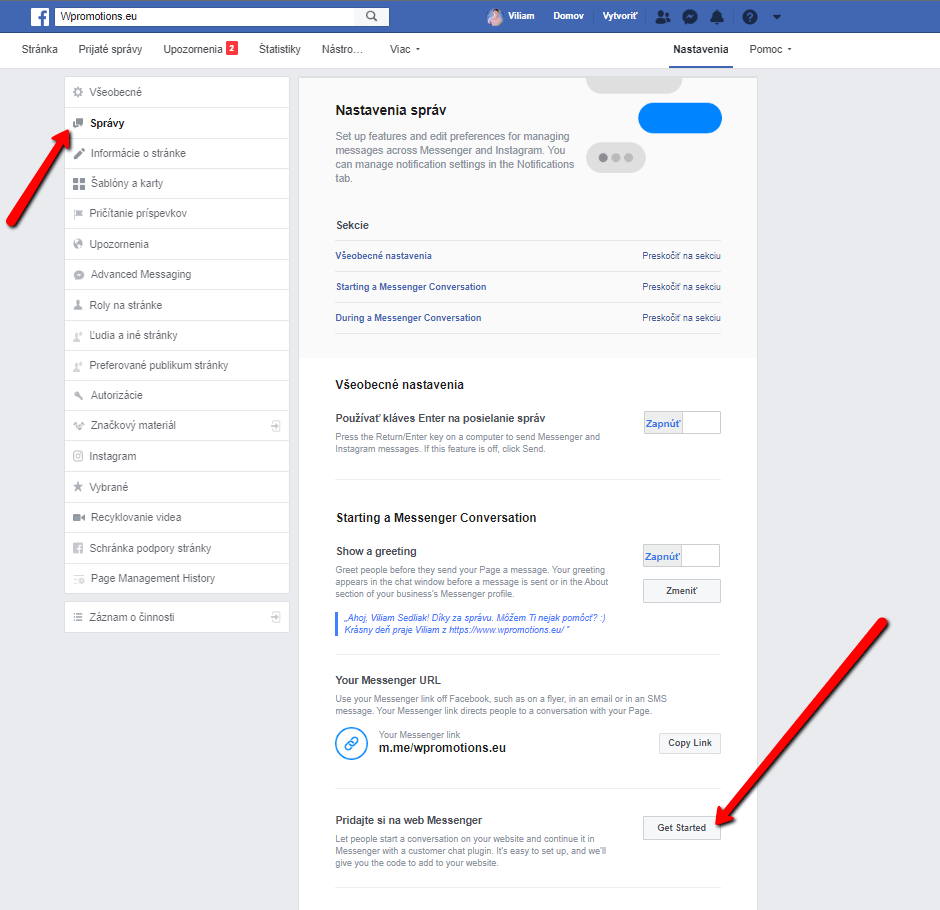Screen dimensions: 940x910
Task: Toggle Enter key sending switch
Action: (x=682, y=423)
